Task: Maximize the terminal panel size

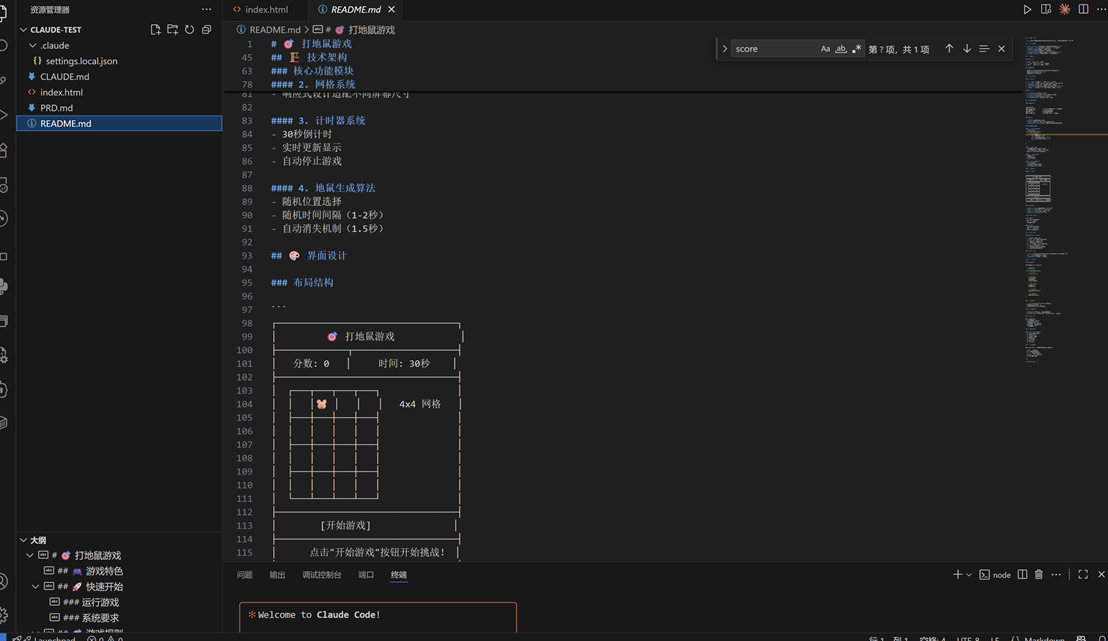Action: click(1083, 575)
